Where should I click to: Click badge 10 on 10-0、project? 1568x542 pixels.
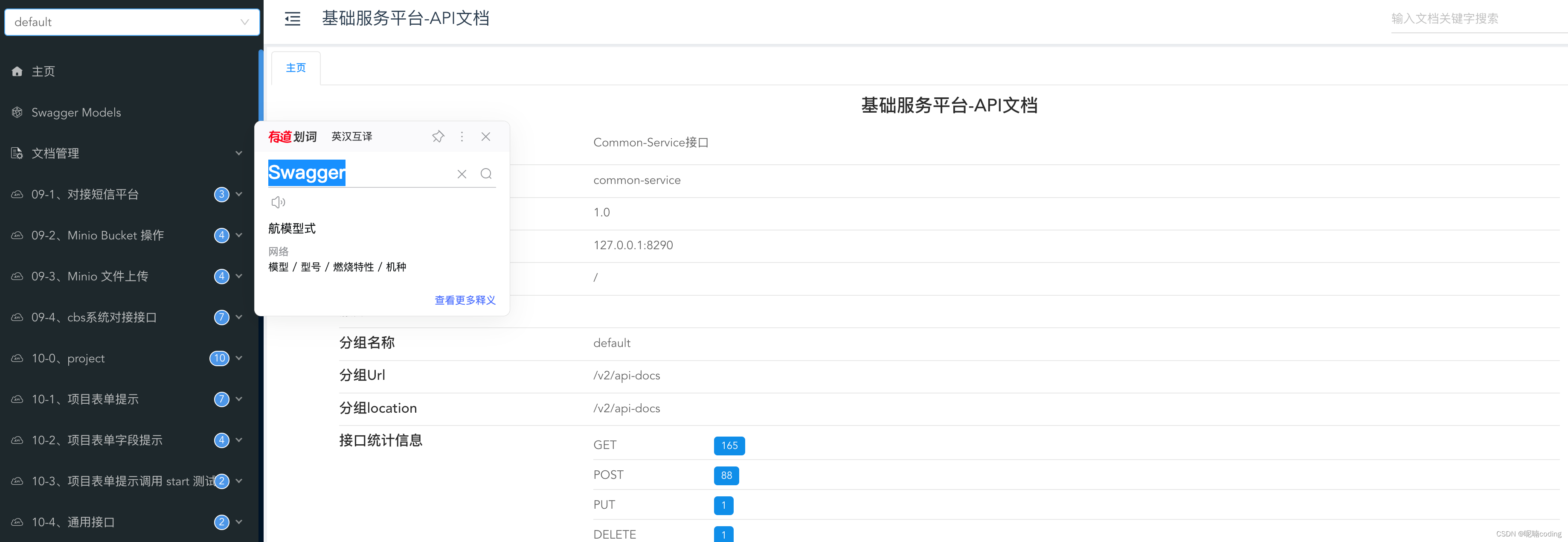tap(220, 358)
